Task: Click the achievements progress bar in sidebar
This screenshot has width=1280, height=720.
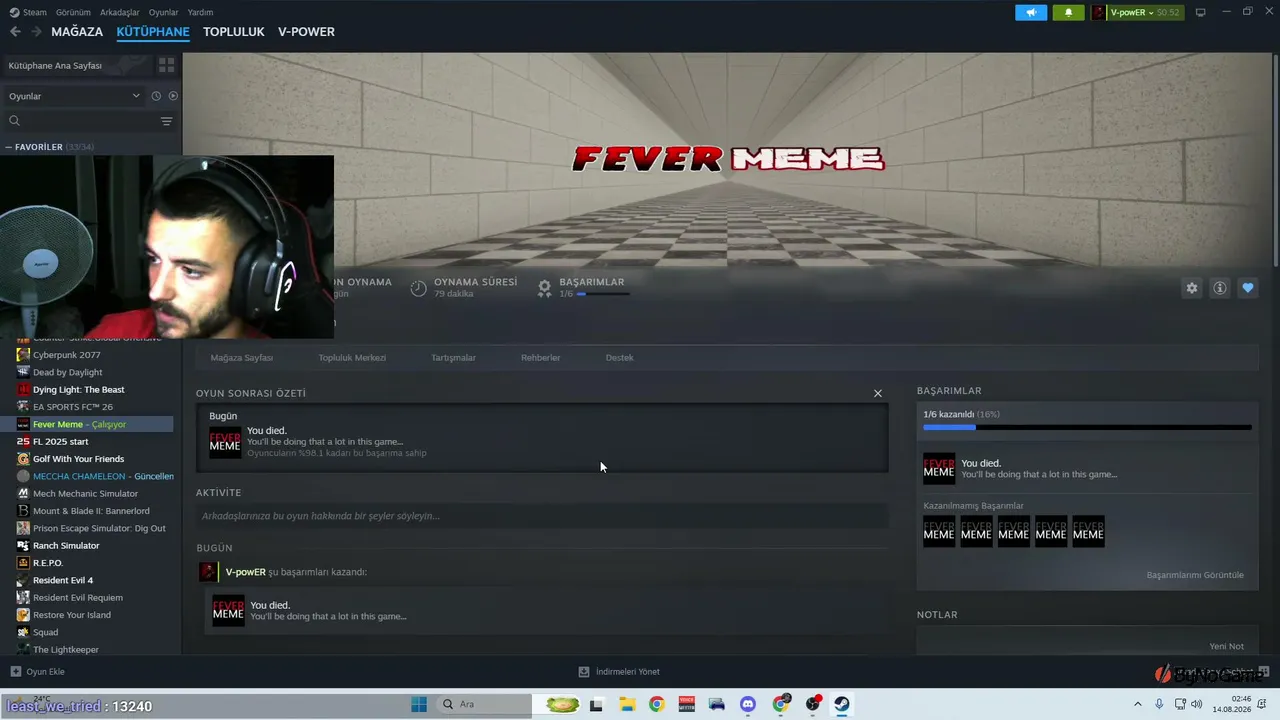Action: click(1087, 427)
